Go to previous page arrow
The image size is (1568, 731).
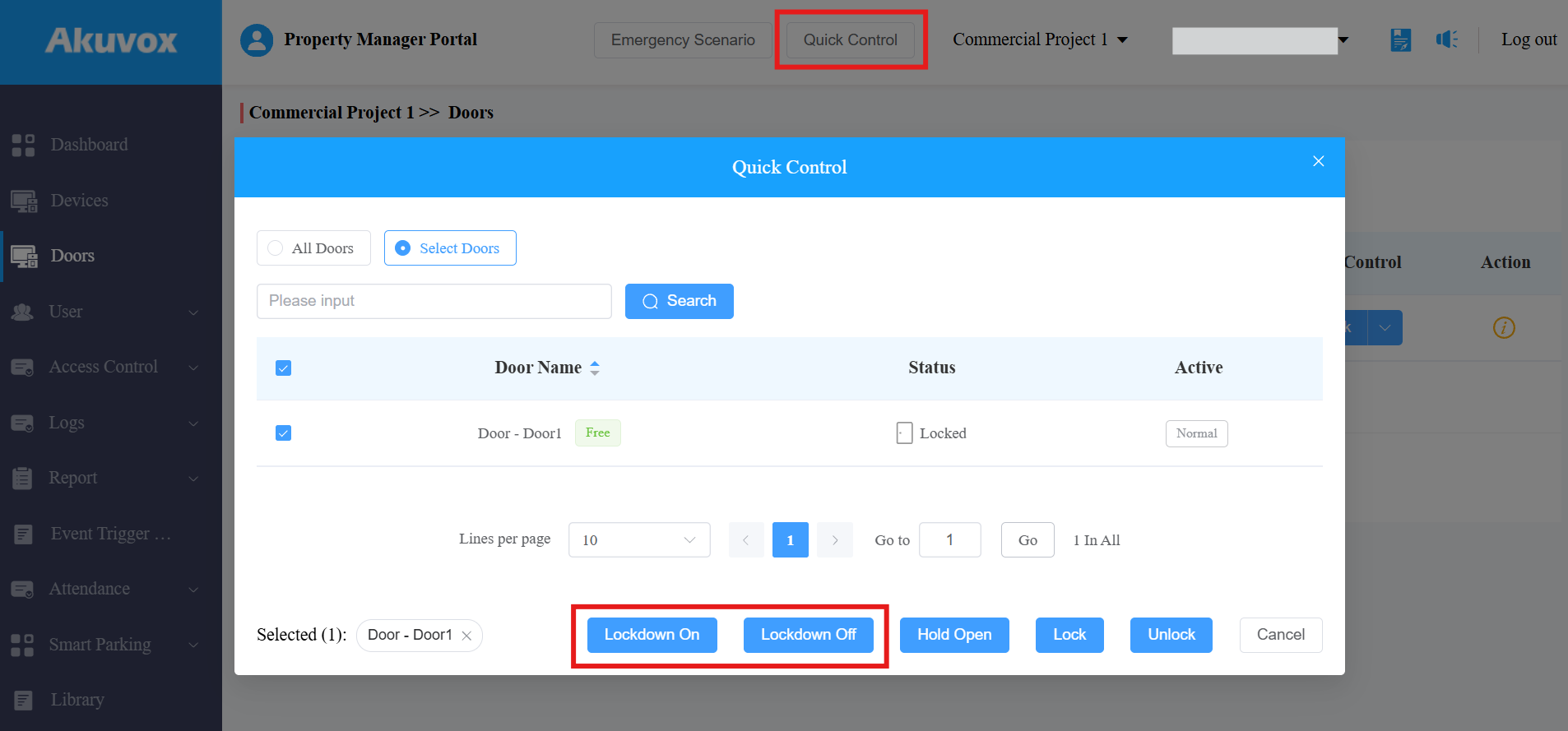coord(746,540)
